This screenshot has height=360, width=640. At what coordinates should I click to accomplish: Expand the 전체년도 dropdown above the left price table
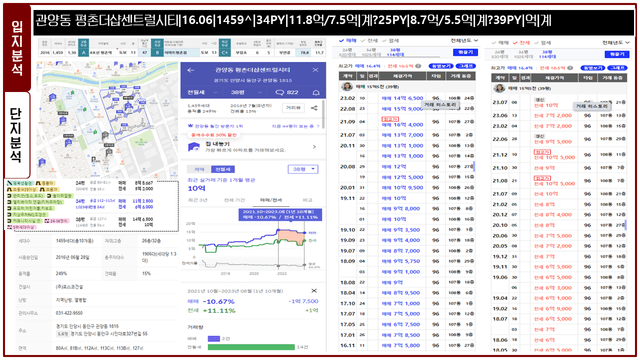click(x=464, y=40)
